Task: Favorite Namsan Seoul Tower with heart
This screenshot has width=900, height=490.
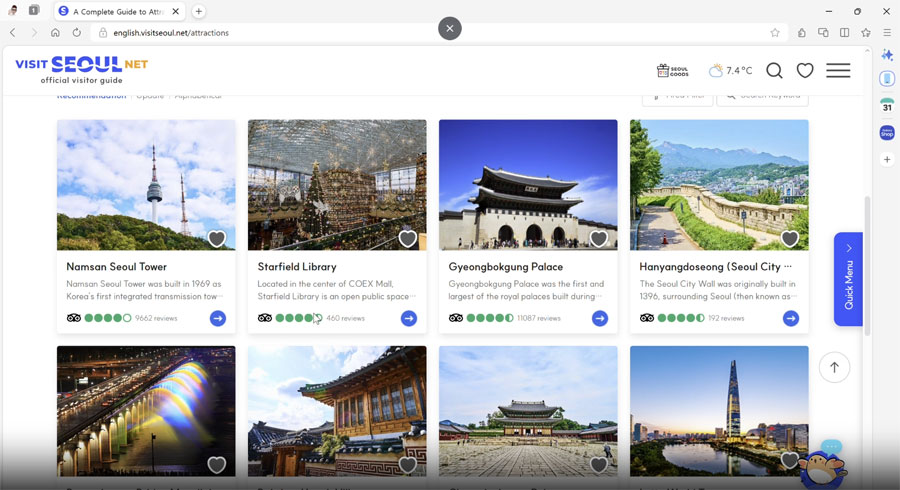Action: point(216,238)
